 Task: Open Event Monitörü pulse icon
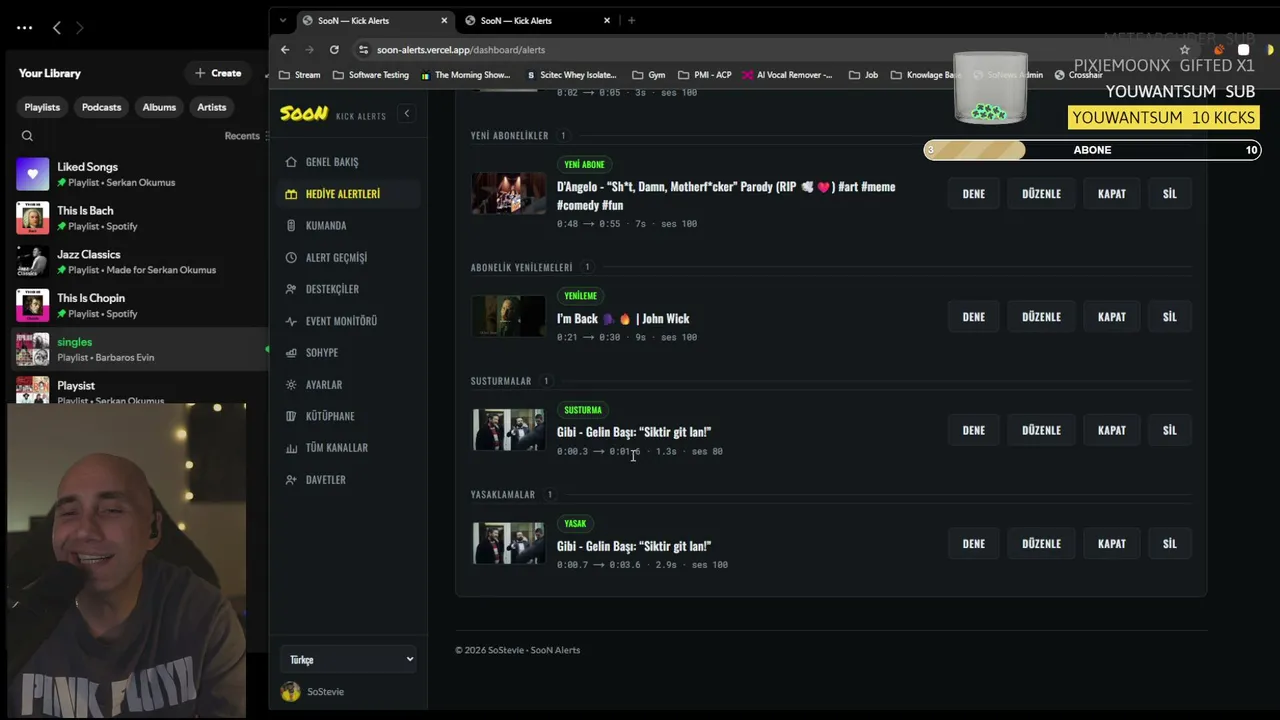[x=291, y=321]
